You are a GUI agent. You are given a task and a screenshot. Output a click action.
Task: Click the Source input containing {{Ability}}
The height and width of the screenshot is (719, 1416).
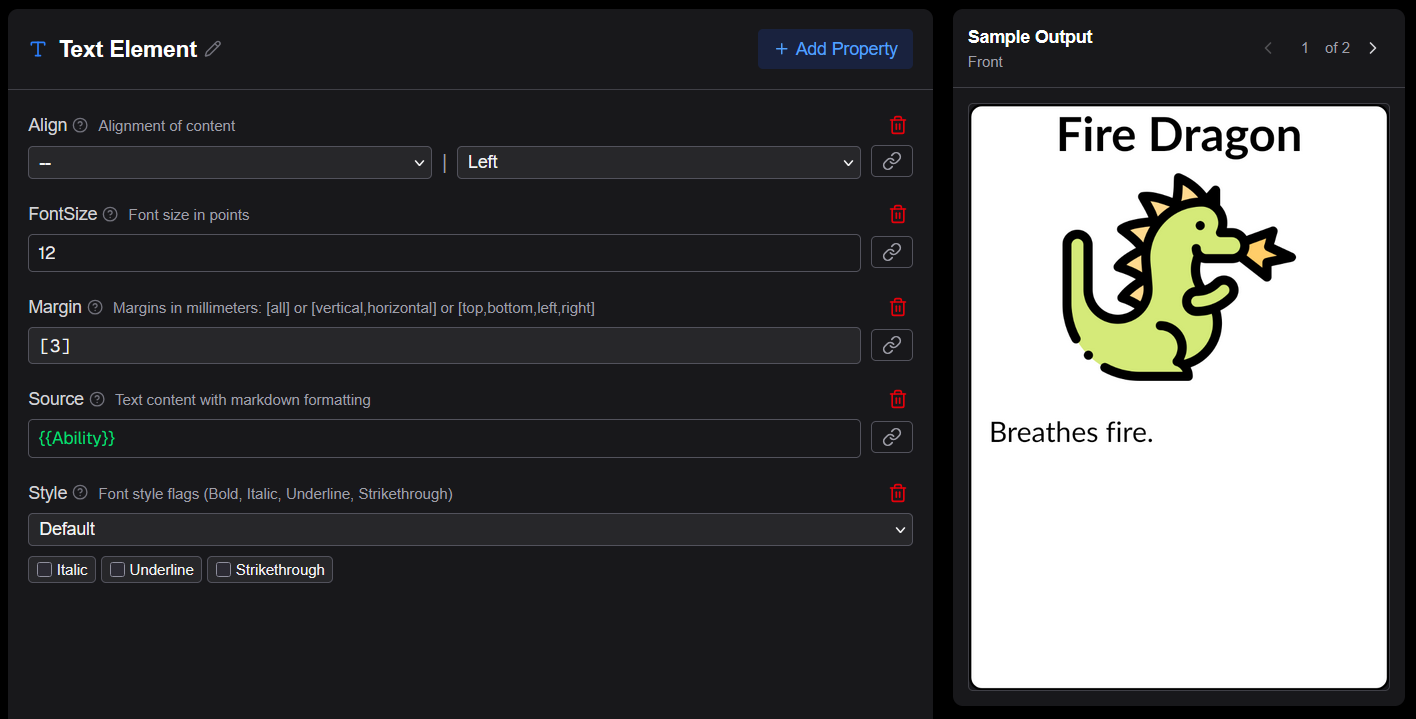(444, 438)
